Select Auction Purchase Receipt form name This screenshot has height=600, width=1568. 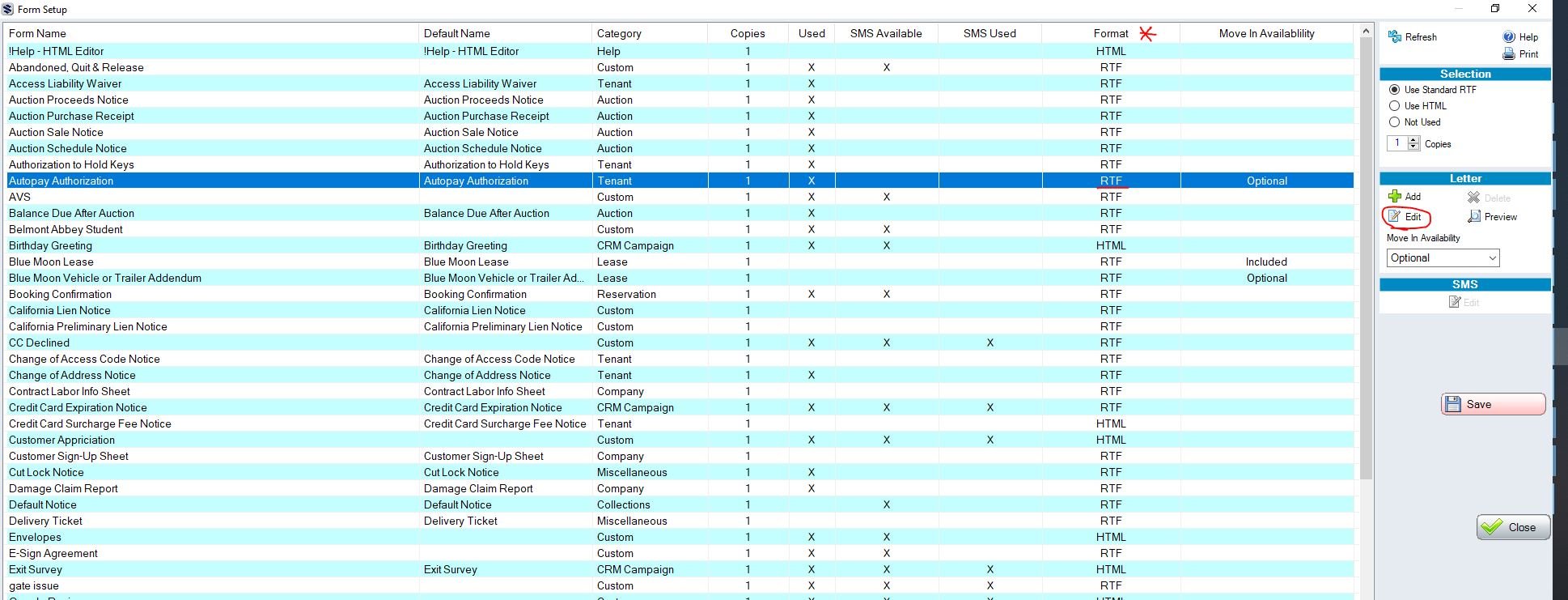click(x=71, y=116)
